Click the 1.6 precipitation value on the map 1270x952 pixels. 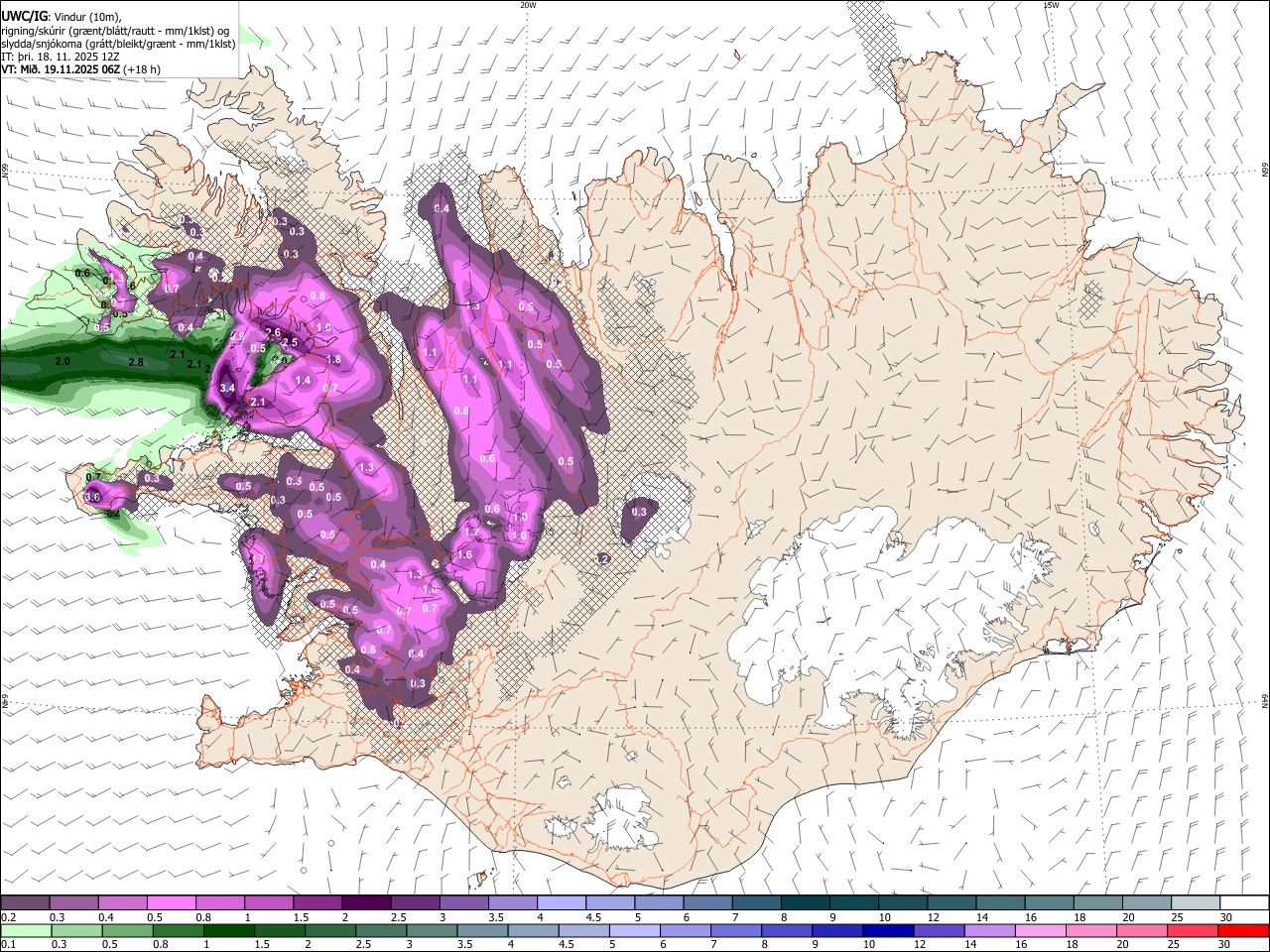(464, 555)
